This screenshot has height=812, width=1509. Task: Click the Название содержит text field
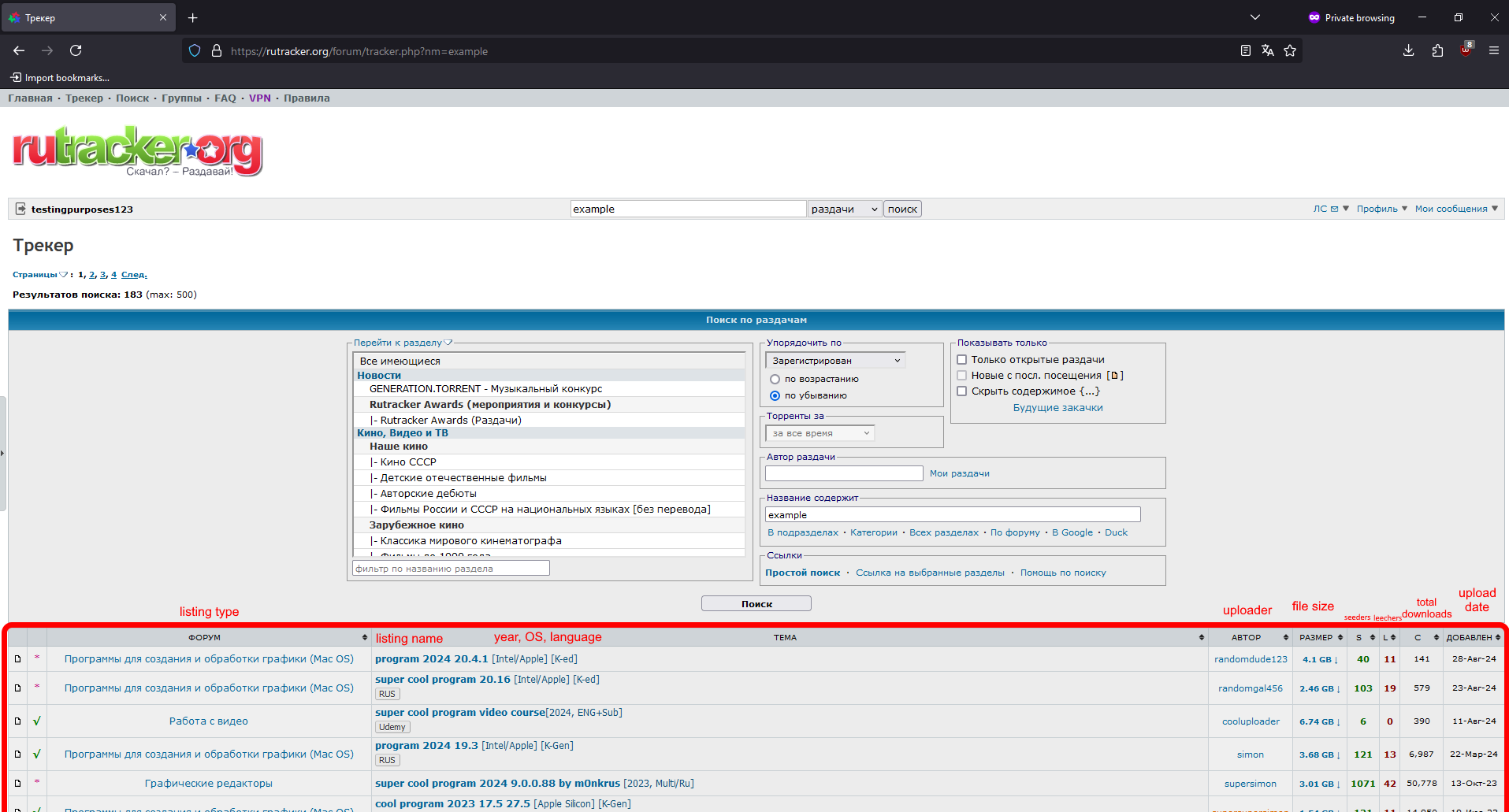953,514
